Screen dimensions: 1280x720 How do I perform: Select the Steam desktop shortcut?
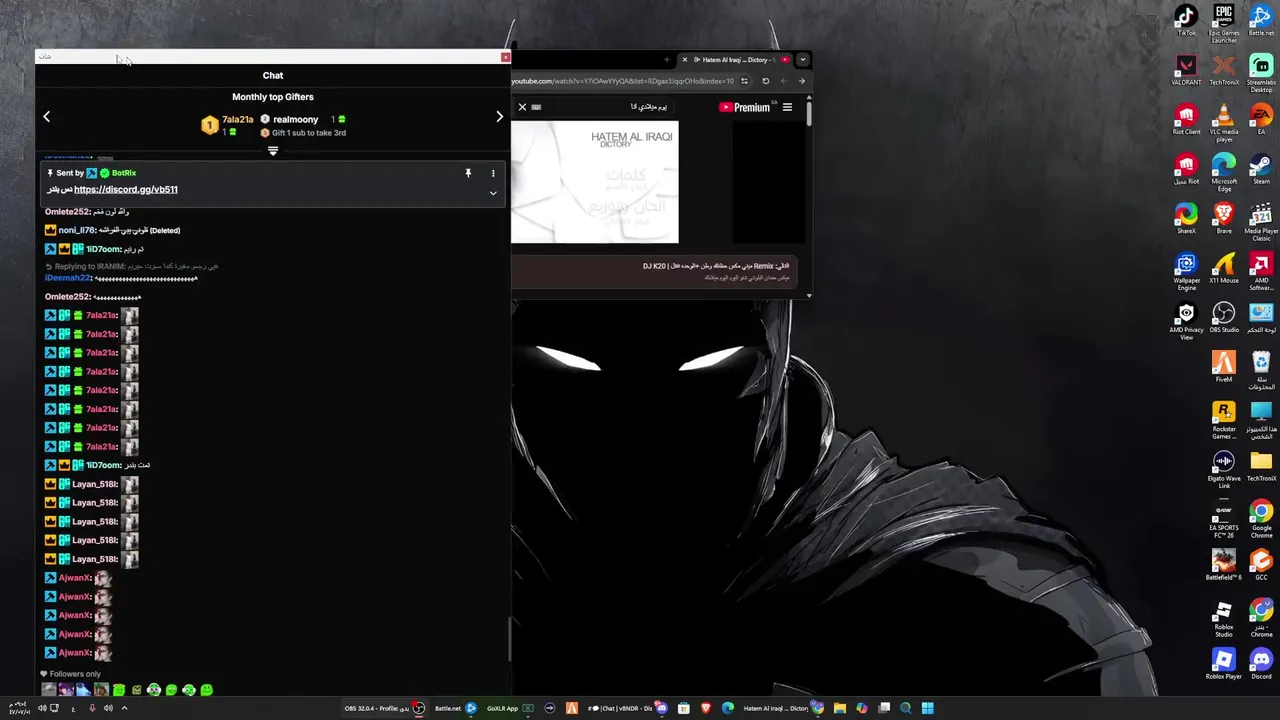tap(1261, 168)
